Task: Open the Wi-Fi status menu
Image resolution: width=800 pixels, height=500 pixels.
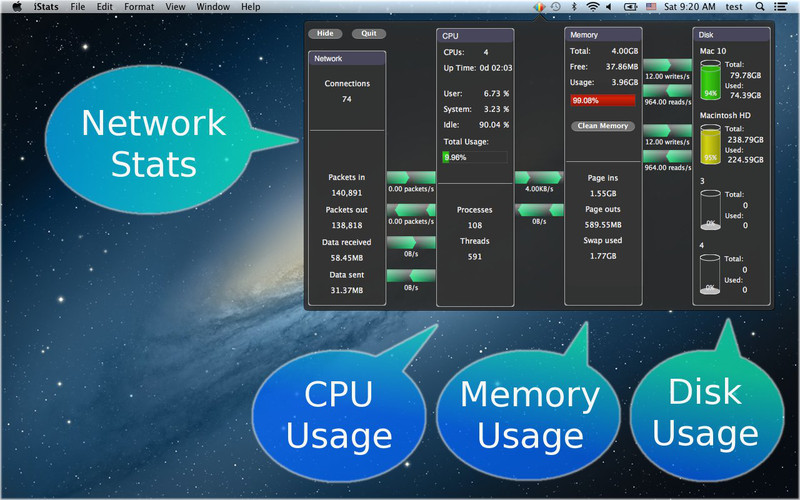Action: click(x=592, y=7)
